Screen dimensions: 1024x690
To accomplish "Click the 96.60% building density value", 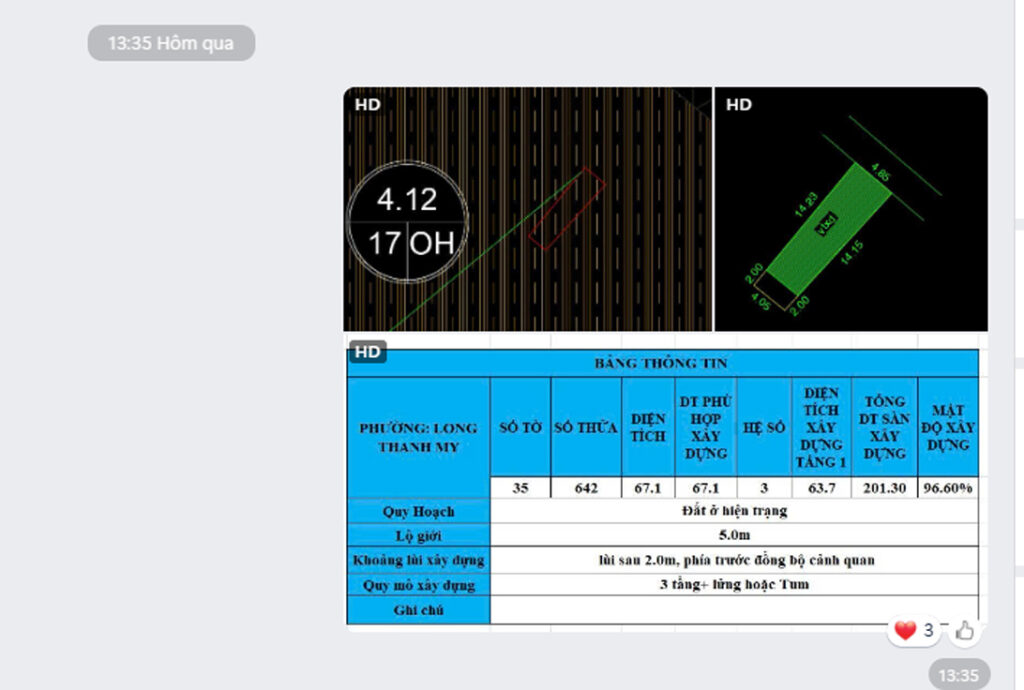I will (947, 488).
